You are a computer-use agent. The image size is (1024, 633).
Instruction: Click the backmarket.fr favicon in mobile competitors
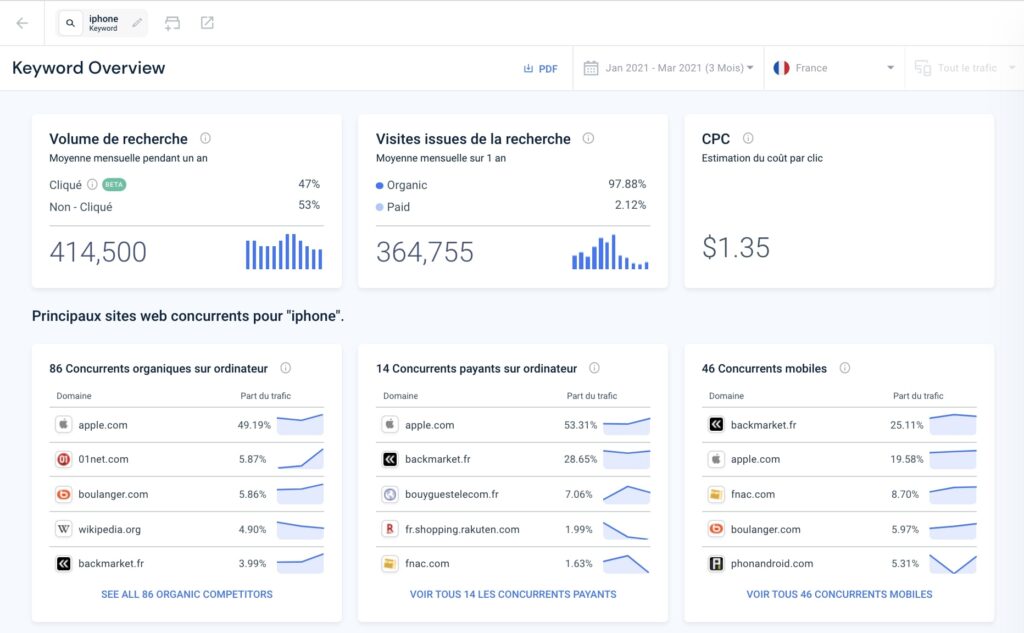717,424
